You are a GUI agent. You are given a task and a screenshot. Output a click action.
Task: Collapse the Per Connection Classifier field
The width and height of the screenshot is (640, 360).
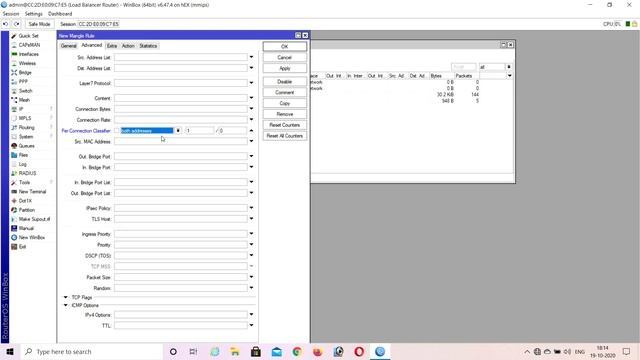(251, 131)
